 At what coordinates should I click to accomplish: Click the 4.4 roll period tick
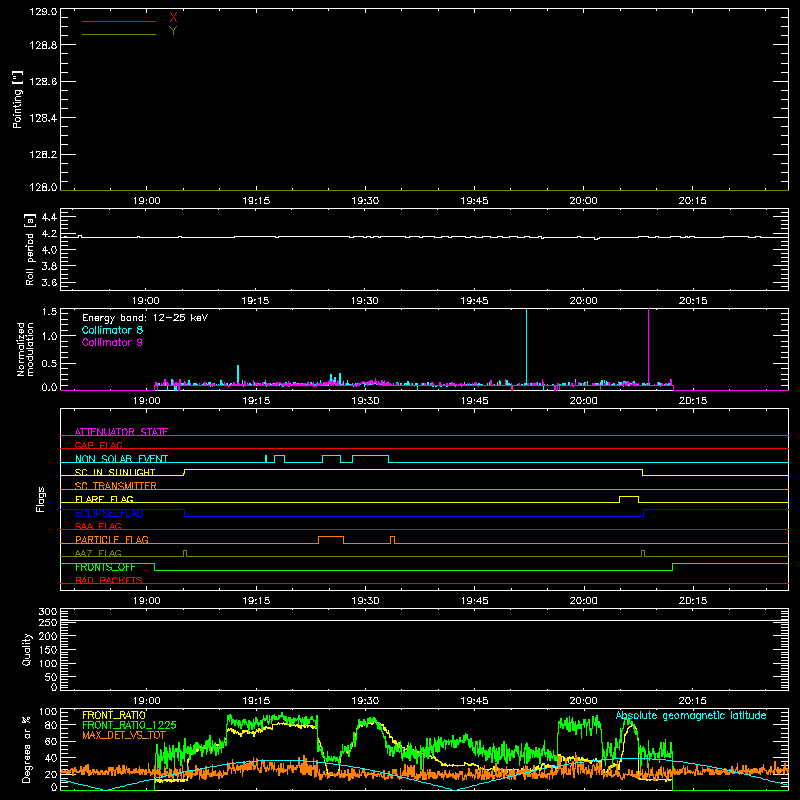[49, 217]
